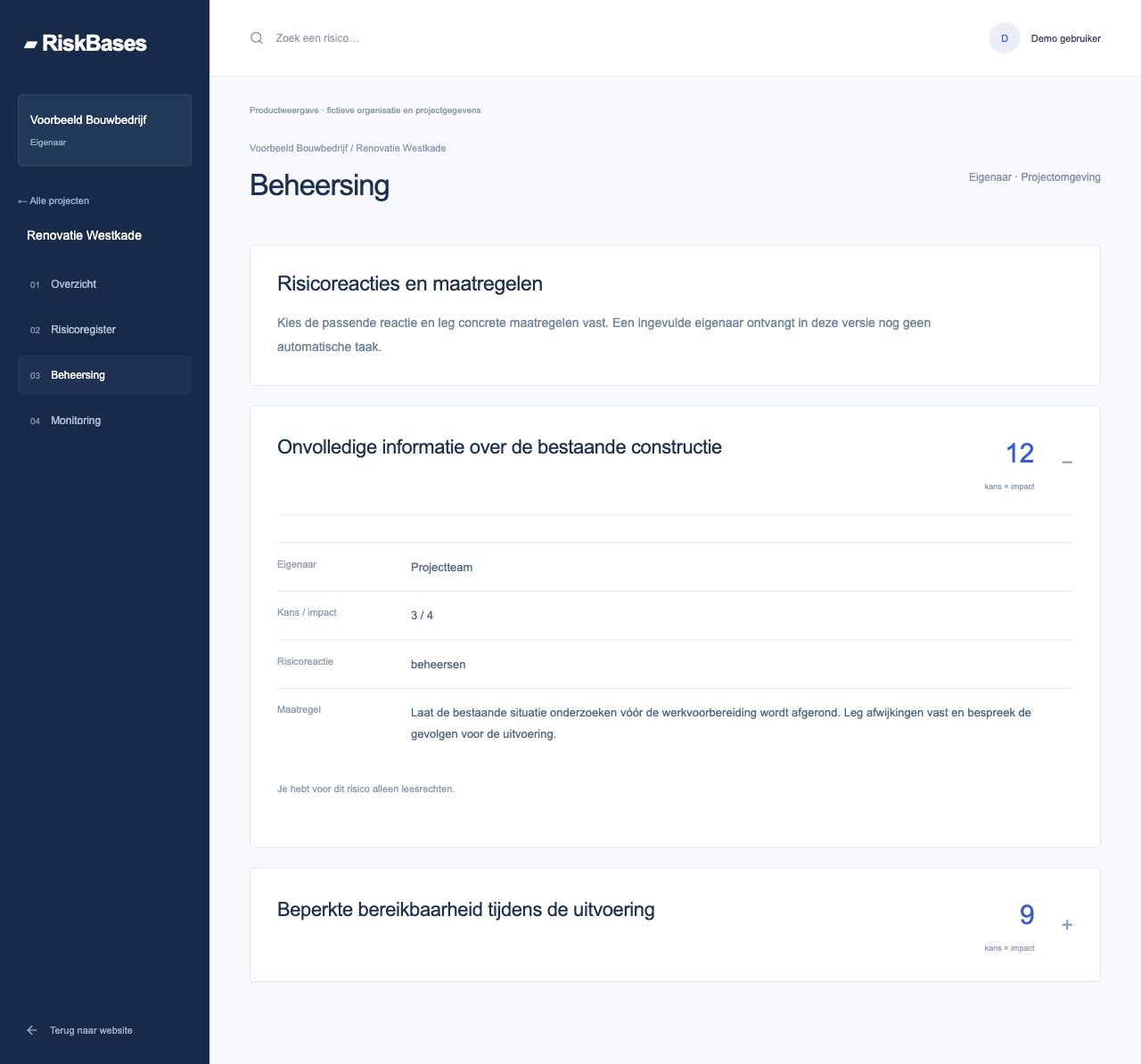The width and height of the screenshot is (1141, 1064).
Task: Click the Beperkte bereikbaarheid tijdens de uitvoering heading
Action: coord(466,910)
